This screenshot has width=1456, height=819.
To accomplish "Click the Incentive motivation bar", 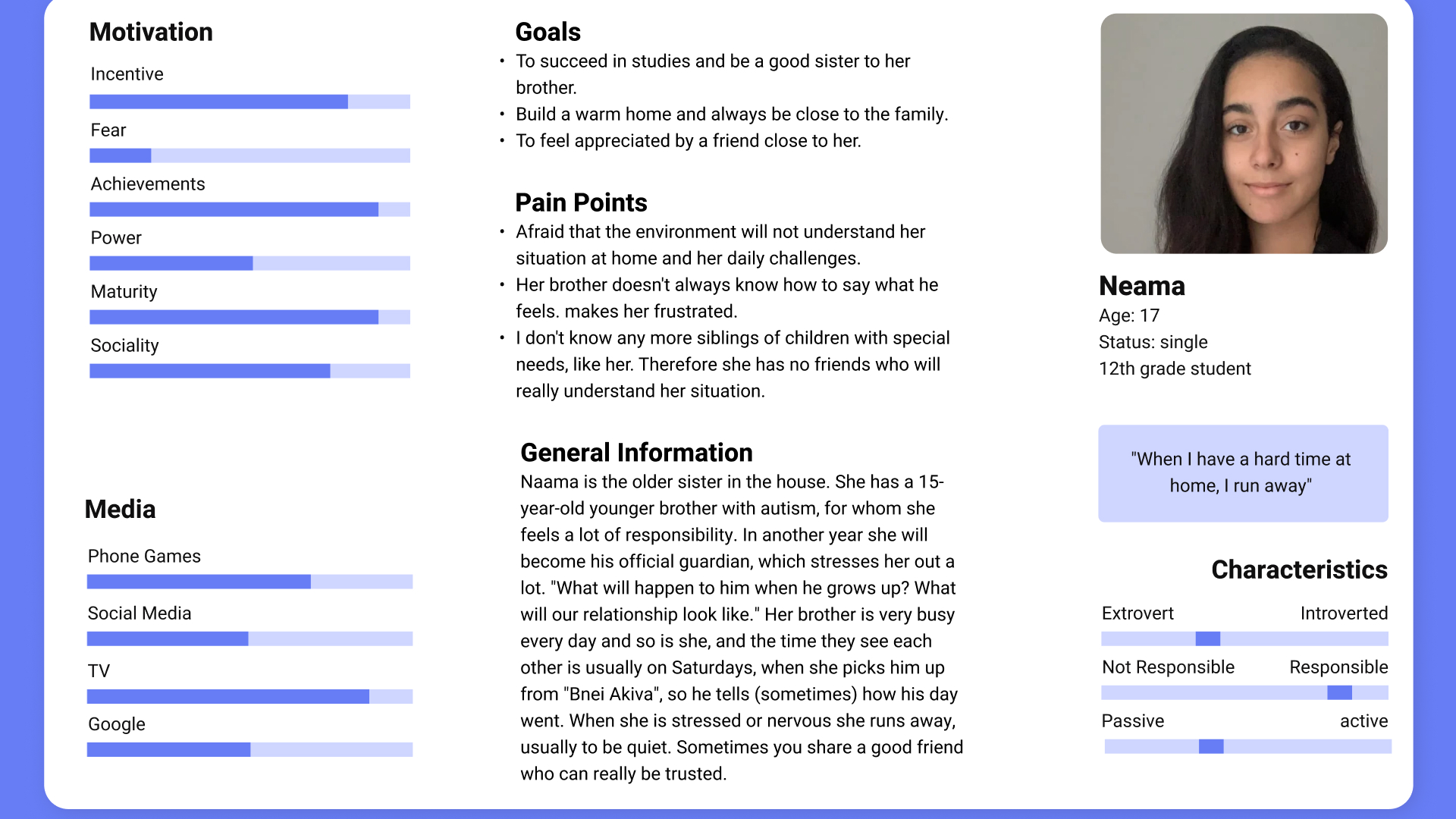I will (249, 102).
